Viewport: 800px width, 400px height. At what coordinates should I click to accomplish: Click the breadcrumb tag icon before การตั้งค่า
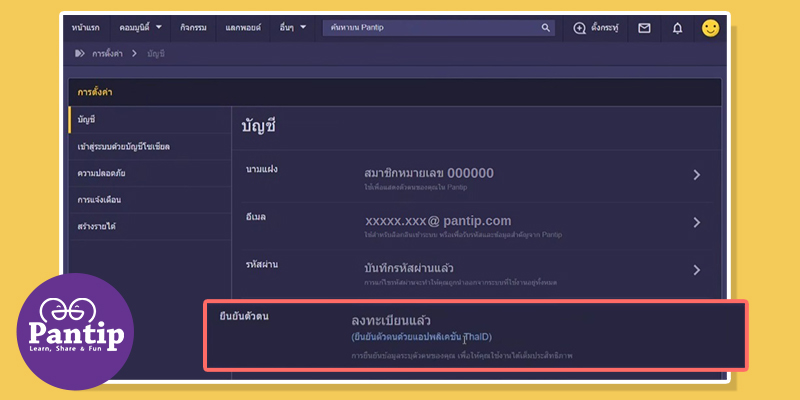point(80,53)
